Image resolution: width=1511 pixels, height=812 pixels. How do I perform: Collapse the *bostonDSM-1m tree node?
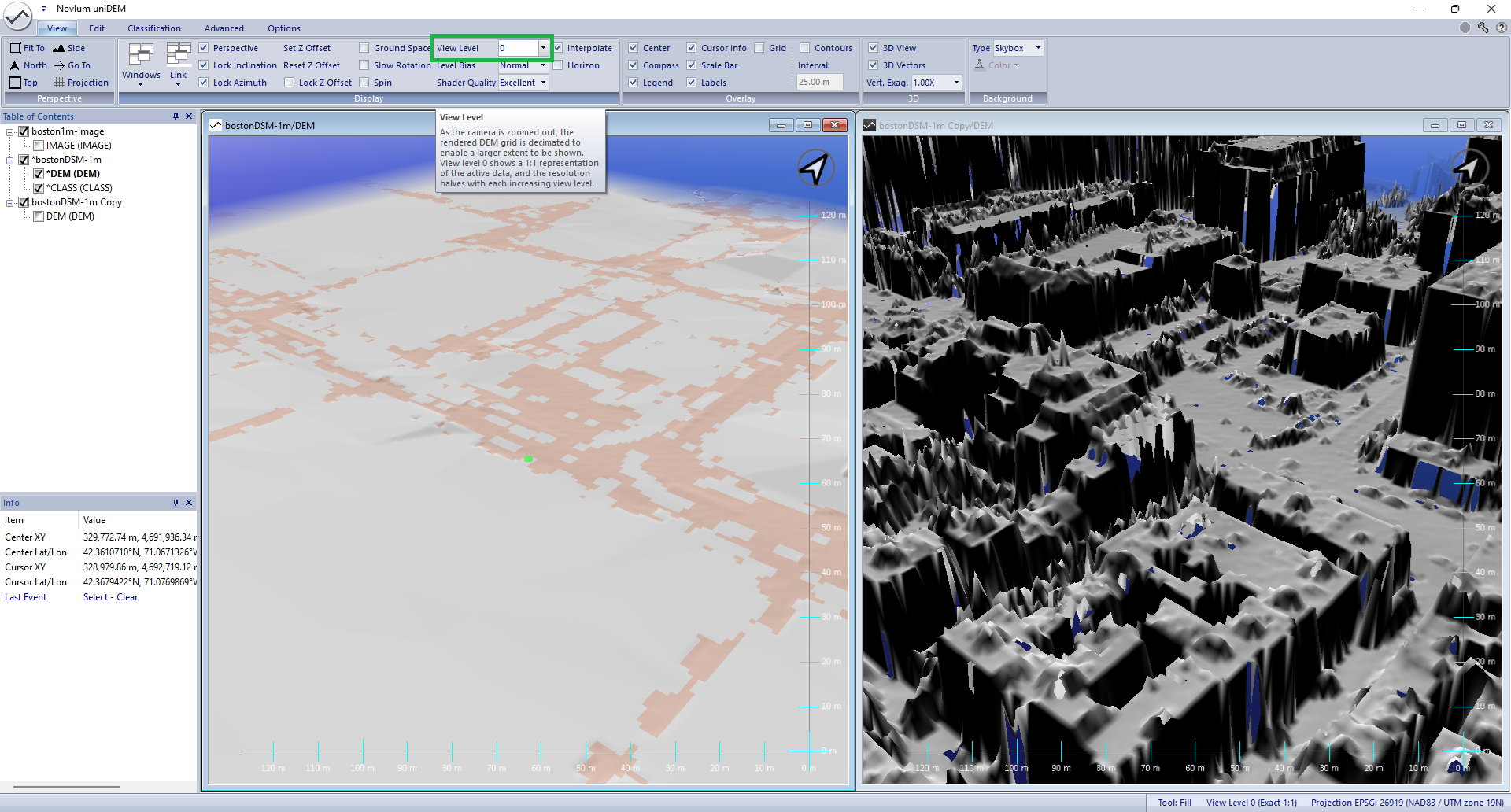pos(10,160)
